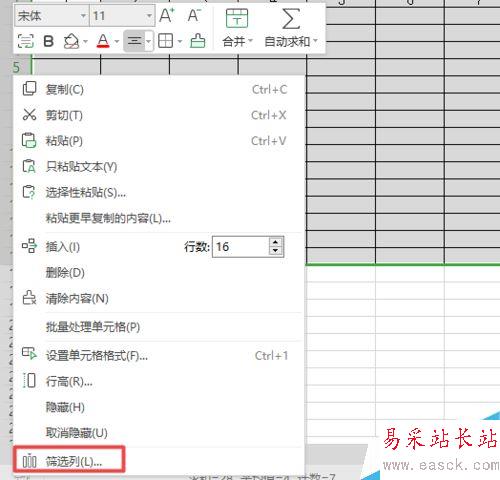Click the scissors icon beside 剪切(T)
This screenshot has width=500, height=480.
pyautogui.click(x=29, y=114)
